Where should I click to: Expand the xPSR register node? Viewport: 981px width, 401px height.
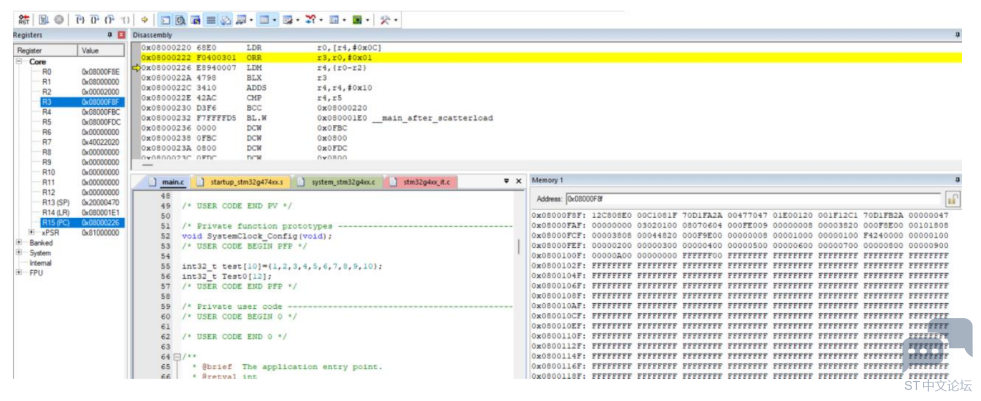(x=31, y=232)
